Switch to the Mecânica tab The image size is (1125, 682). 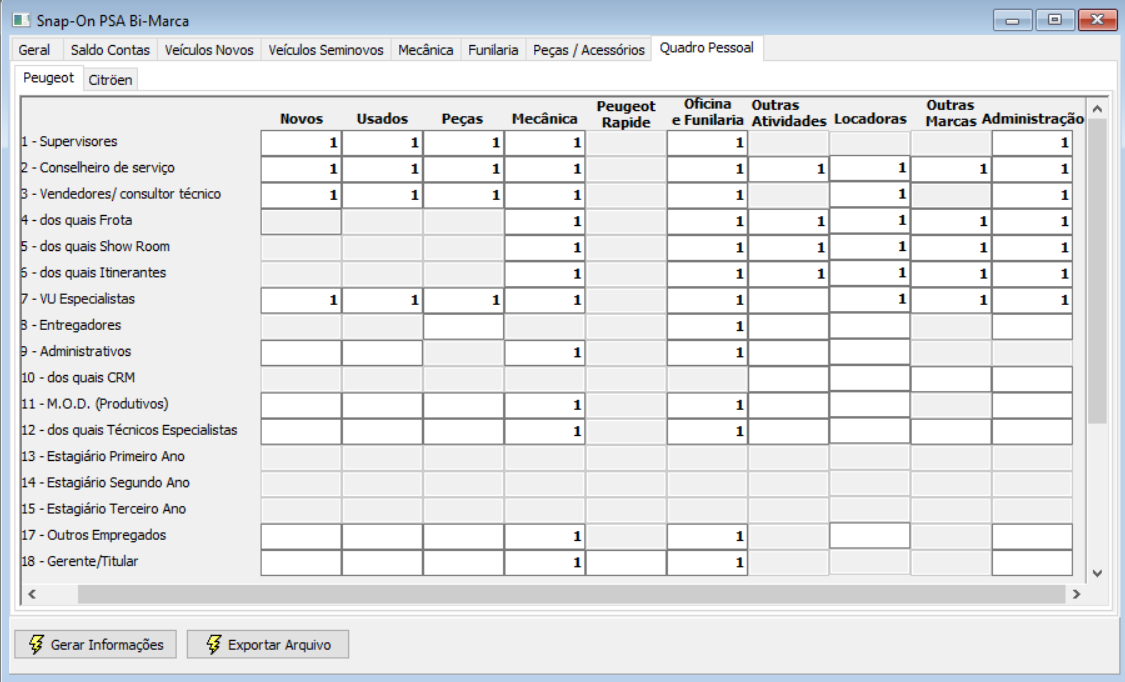click(x=425, y=49)
